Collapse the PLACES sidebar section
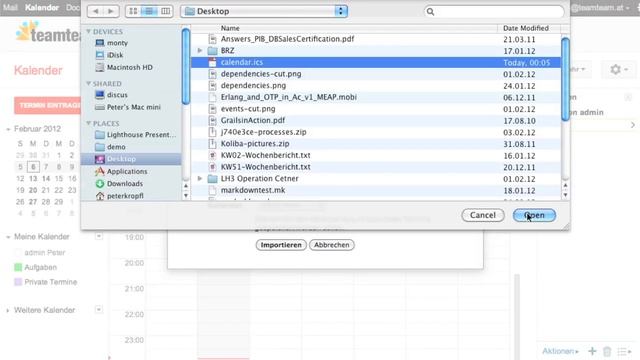 point(88,123)
